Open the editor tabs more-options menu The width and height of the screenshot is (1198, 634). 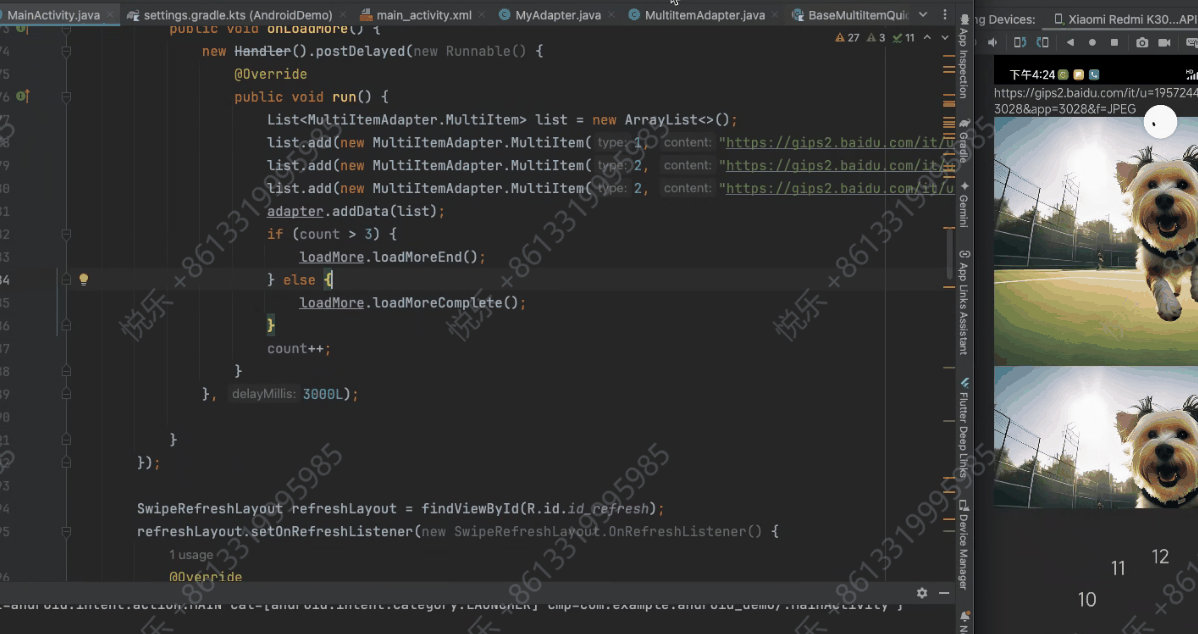click(x=944, y=15)
